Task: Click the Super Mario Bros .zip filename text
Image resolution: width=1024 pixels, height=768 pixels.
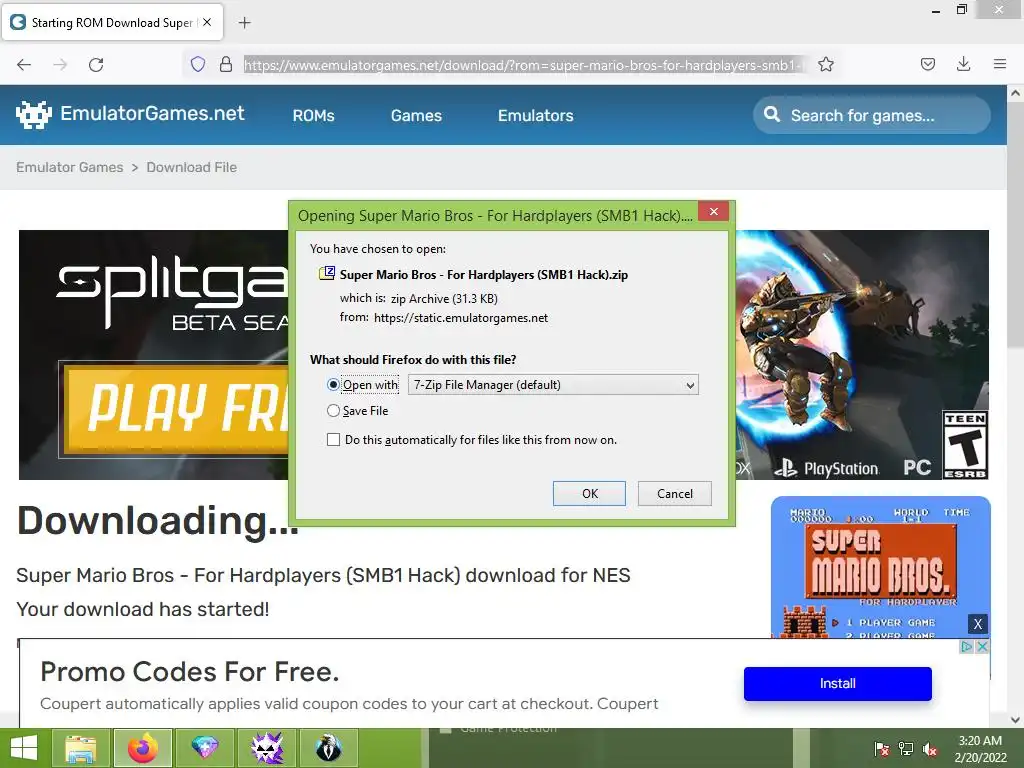Action: pos(484,275)
